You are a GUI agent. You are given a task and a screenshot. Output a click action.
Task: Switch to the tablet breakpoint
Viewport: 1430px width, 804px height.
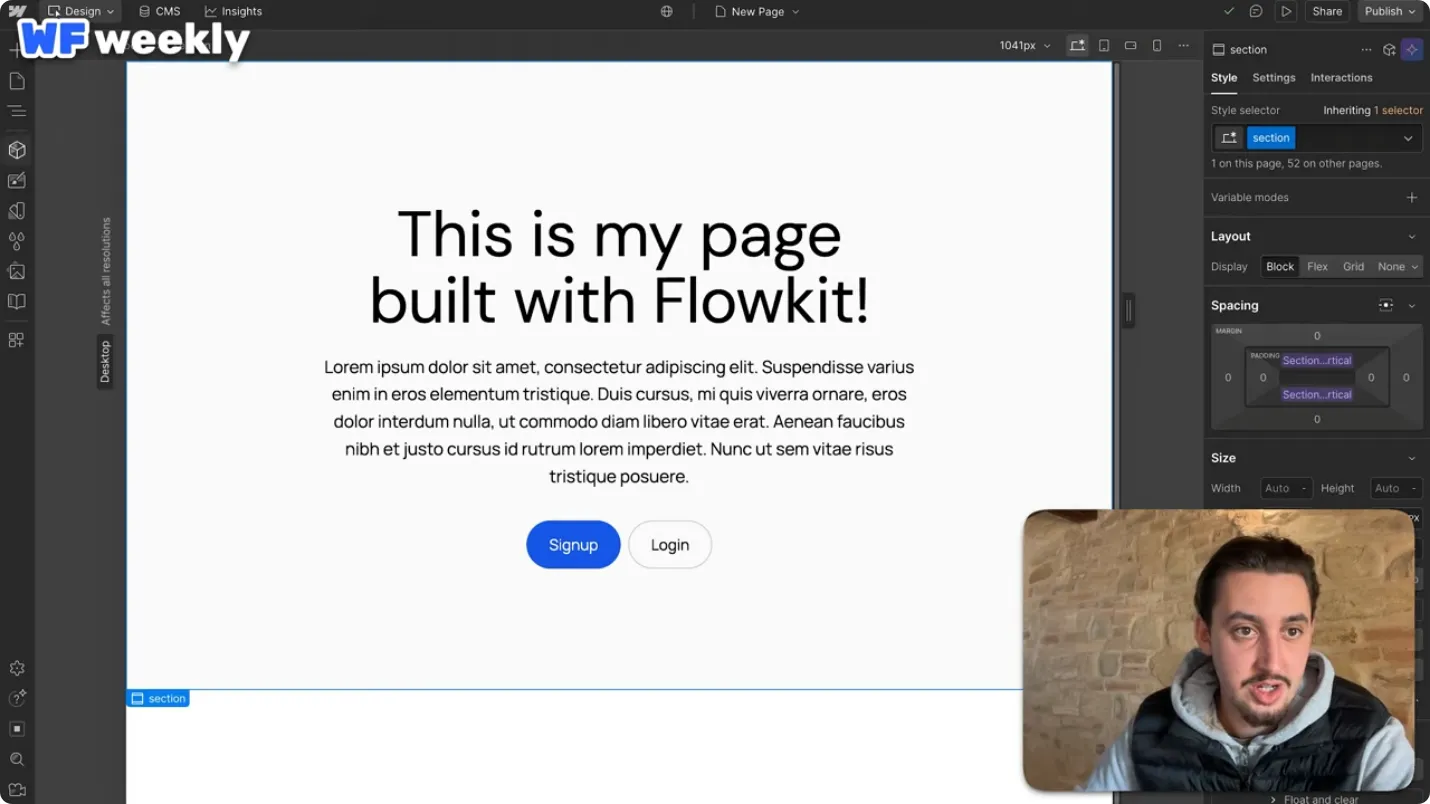[1104, 46]
